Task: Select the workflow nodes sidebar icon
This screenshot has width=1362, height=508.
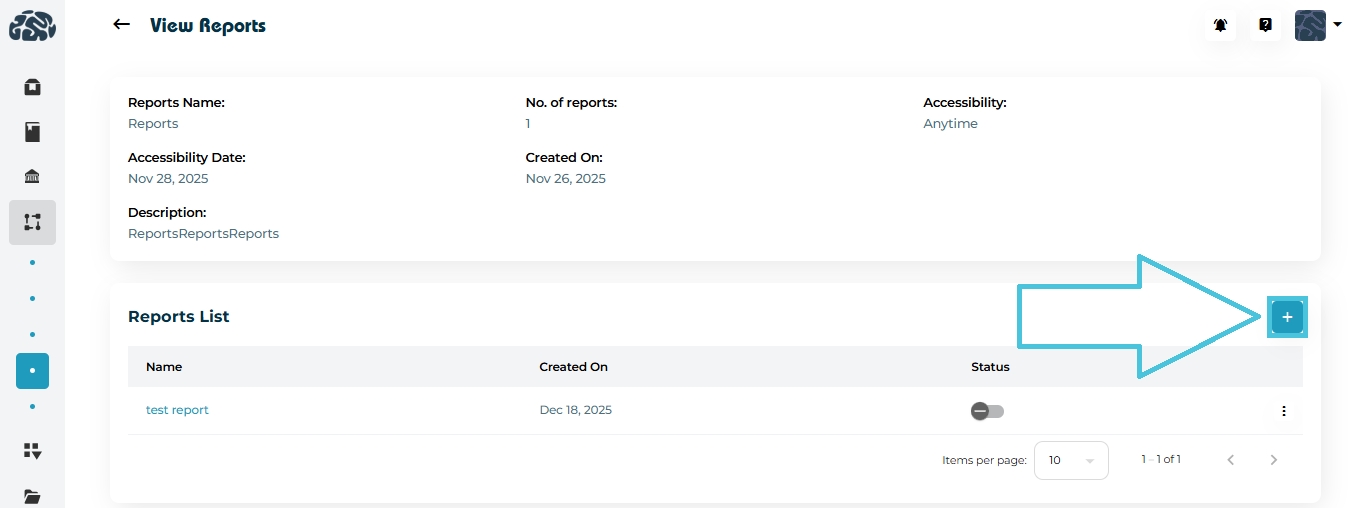Action: [x=32, y=222]
